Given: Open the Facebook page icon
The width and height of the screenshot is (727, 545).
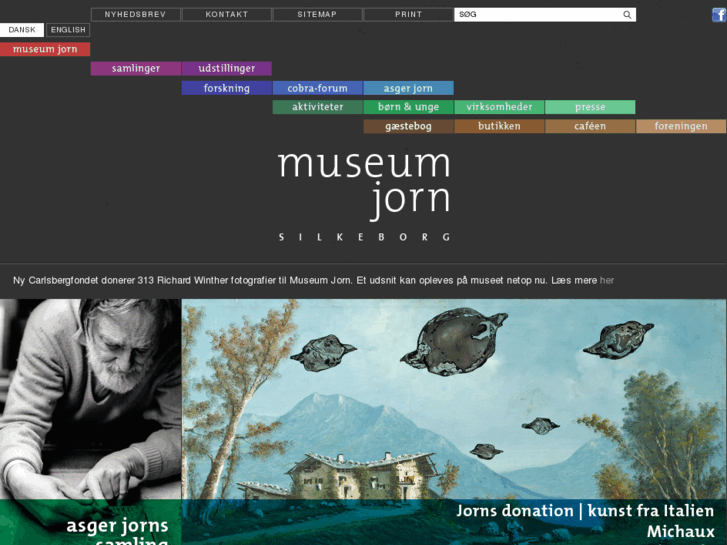Looking at the screenshot, I should pyautogui.click(x=719, y=14).
